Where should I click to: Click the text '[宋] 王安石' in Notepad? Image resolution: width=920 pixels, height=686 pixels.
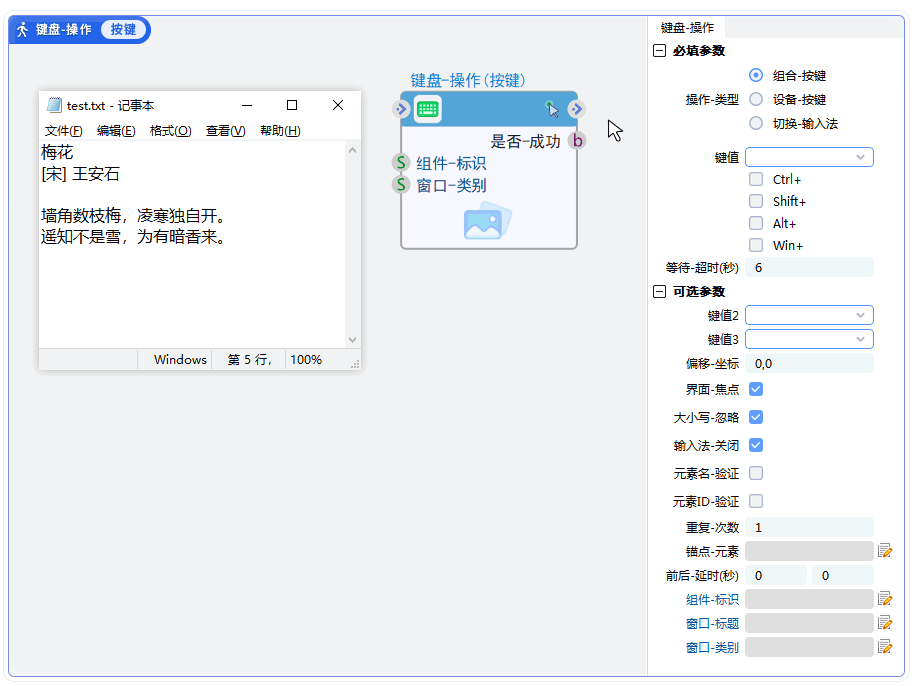click(80, 174)
